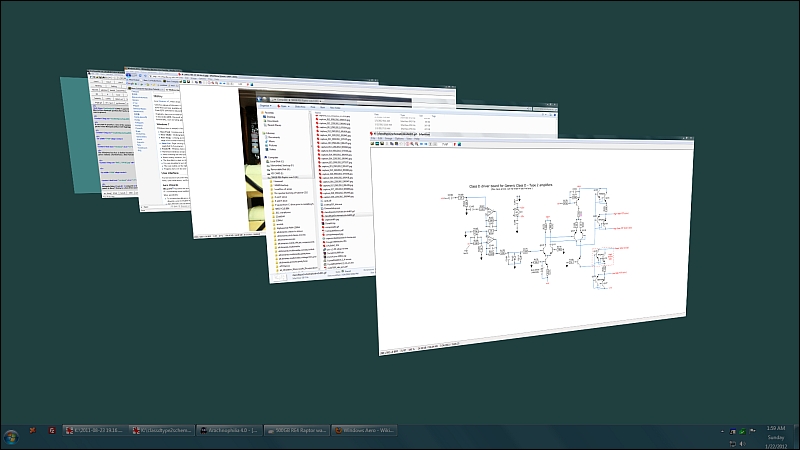Open the Action Center flag icon
The height and width of the screenshot is (450, 800).
(x=753, y=431)
